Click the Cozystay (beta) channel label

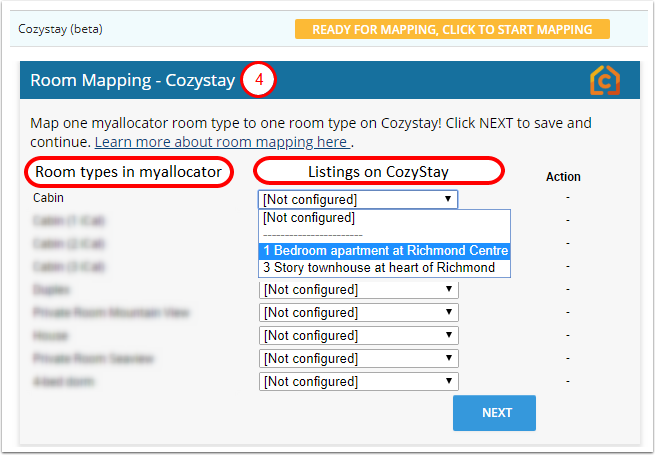tap(60, 29)
